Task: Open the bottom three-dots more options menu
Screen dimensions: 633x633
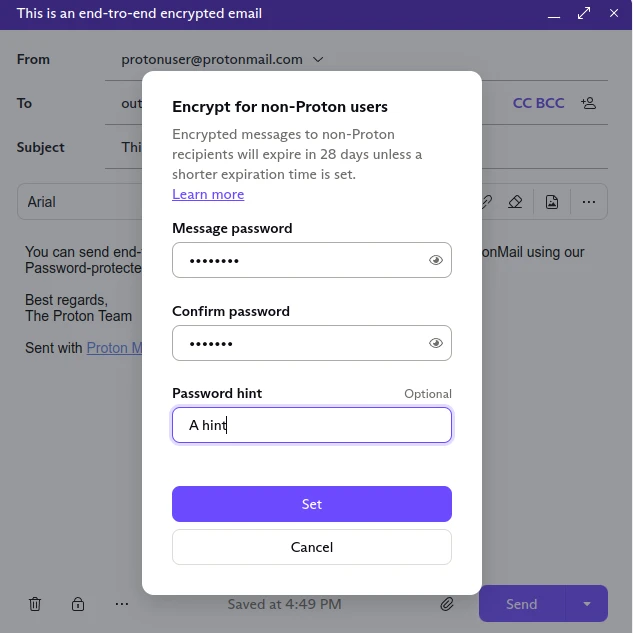Action: [122, 604]
